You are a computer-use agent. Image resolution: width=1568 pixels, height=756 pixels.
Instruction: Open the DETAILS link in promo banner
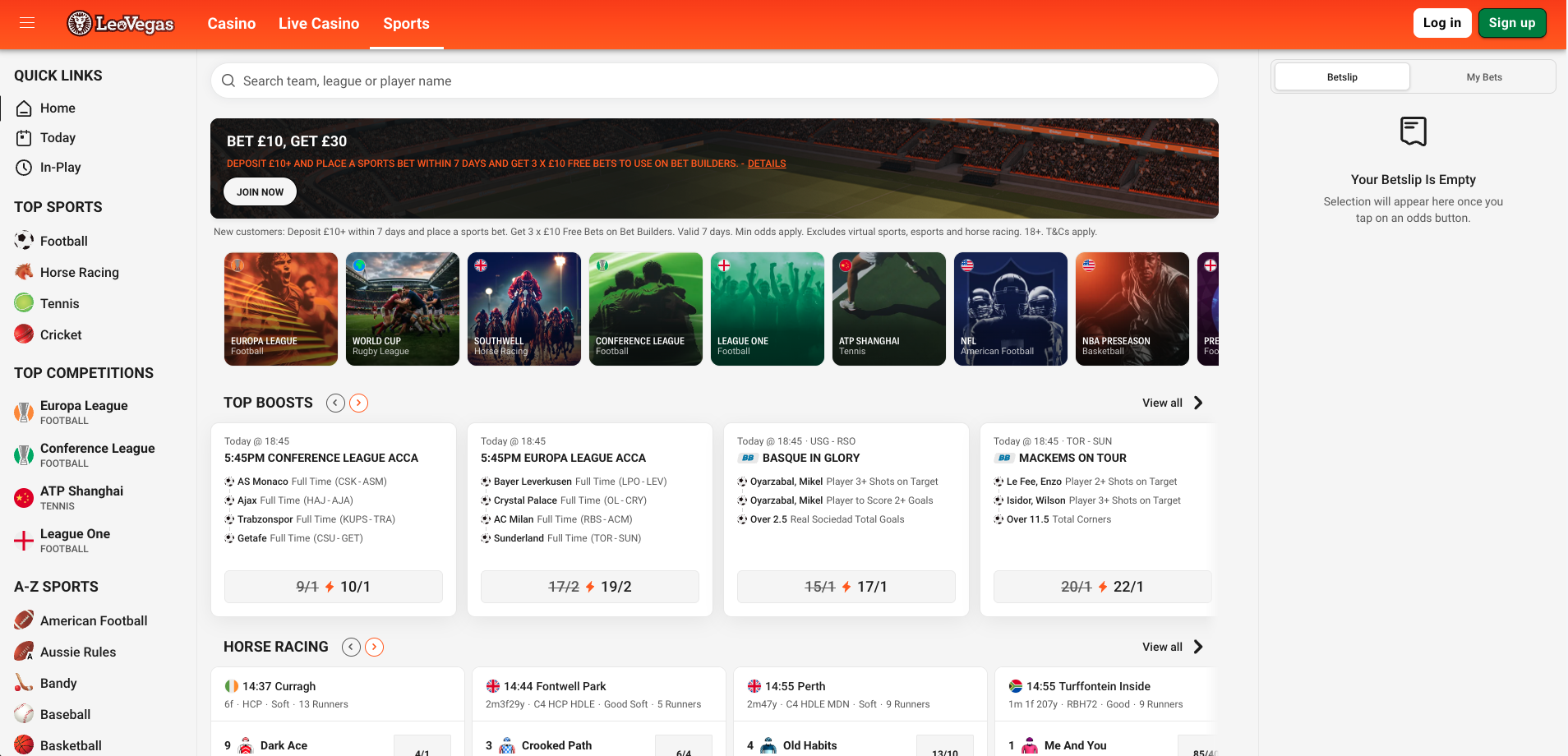[x=767, y=164]
